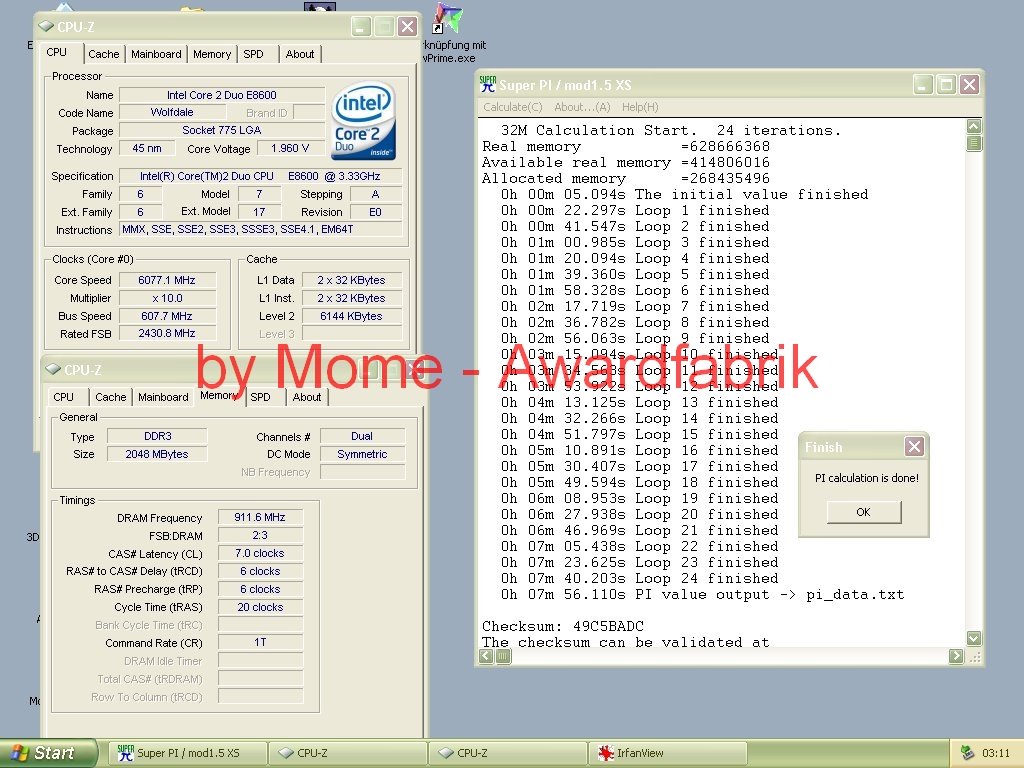This screenshot has width=1024, height=768.
Task: Click the memory Size value 2048 MBytes
Action: pyautogui.click(x=157, y=454)
